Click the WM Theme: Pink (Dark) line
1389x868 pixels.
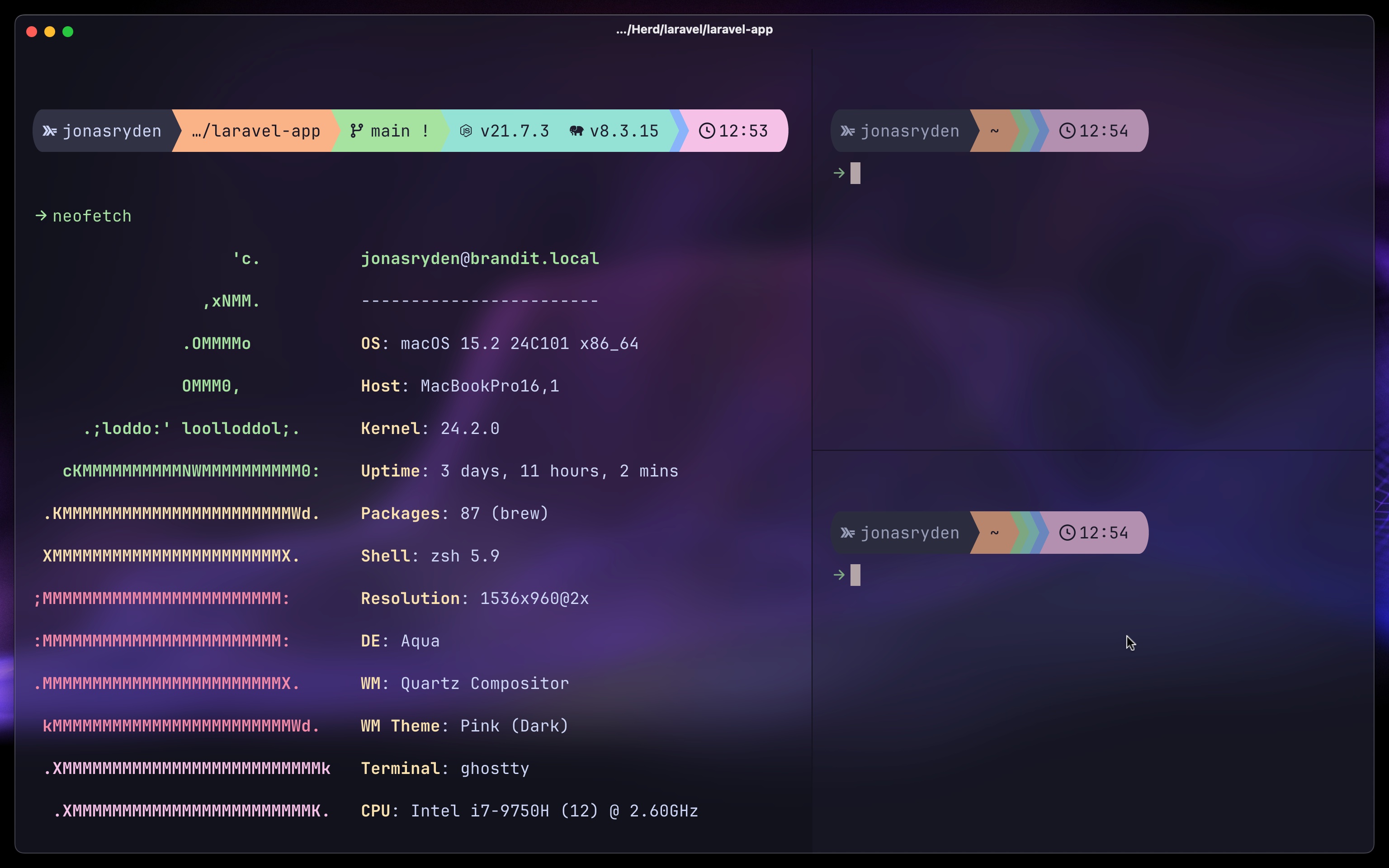point(465,726)
